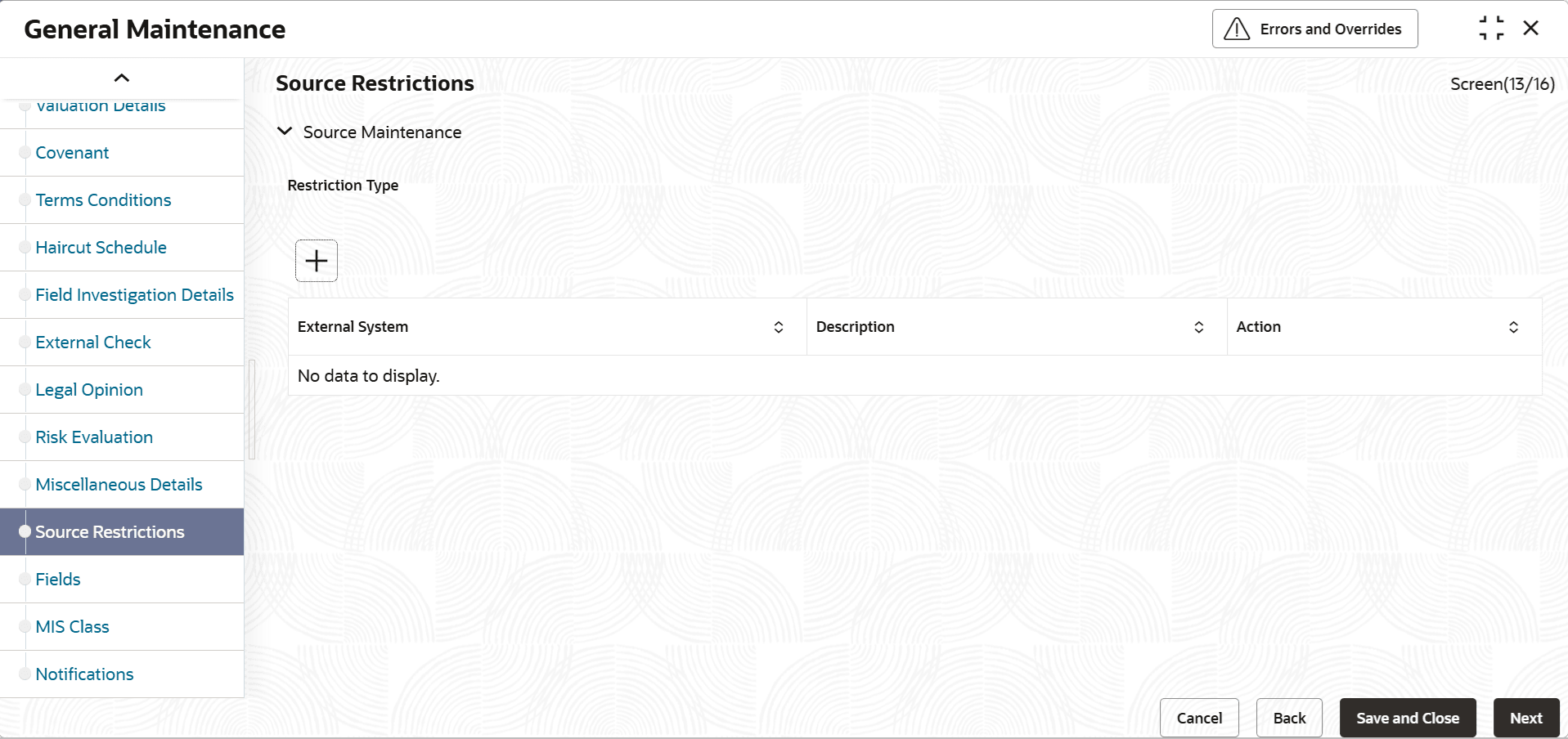Collapse the Source Maintenance section

click(x=285, y=132)
